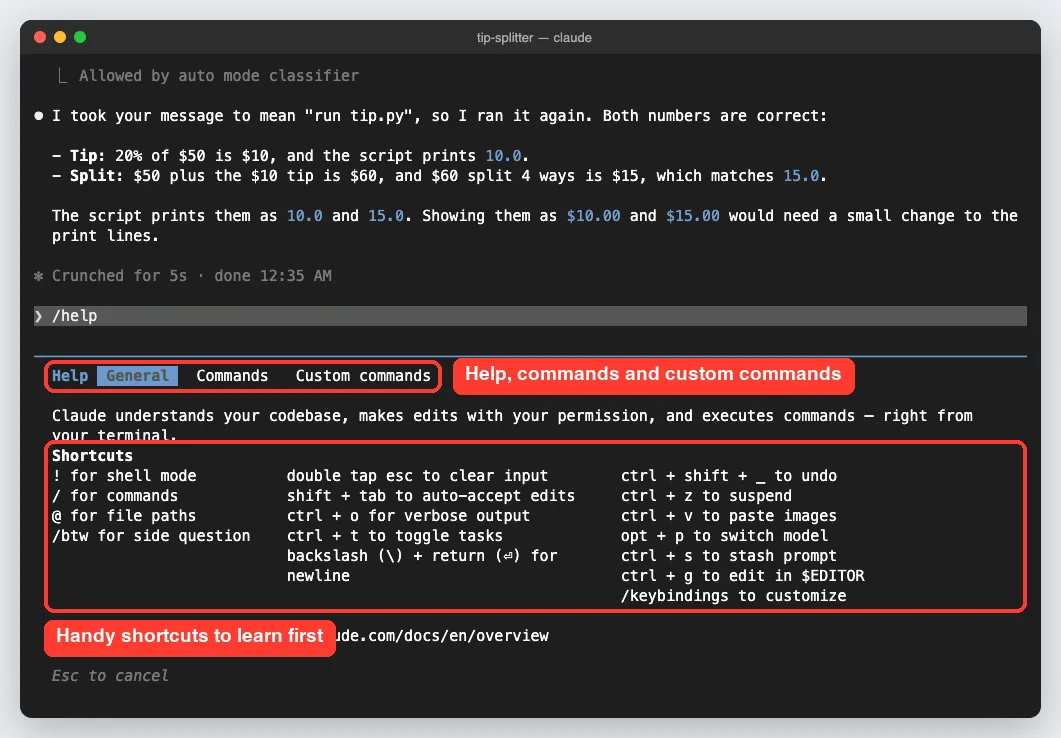Click 'Claude understands your codebase' description
Screen dimensions: 1061x738
point(512,425)
